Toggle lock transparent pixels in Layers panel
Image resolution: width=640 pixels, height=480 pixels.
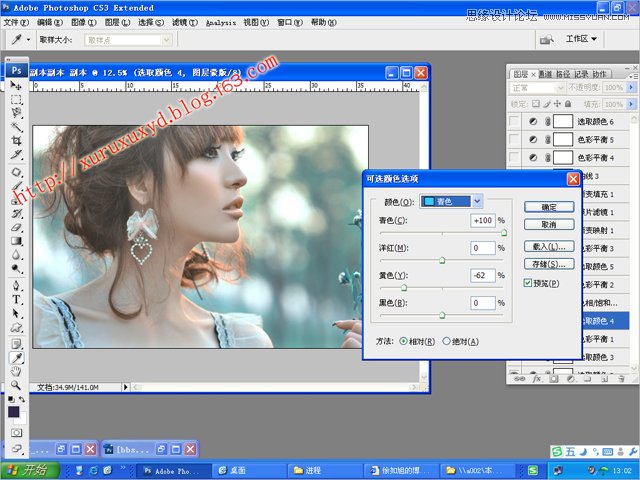(x=536, y=104)
